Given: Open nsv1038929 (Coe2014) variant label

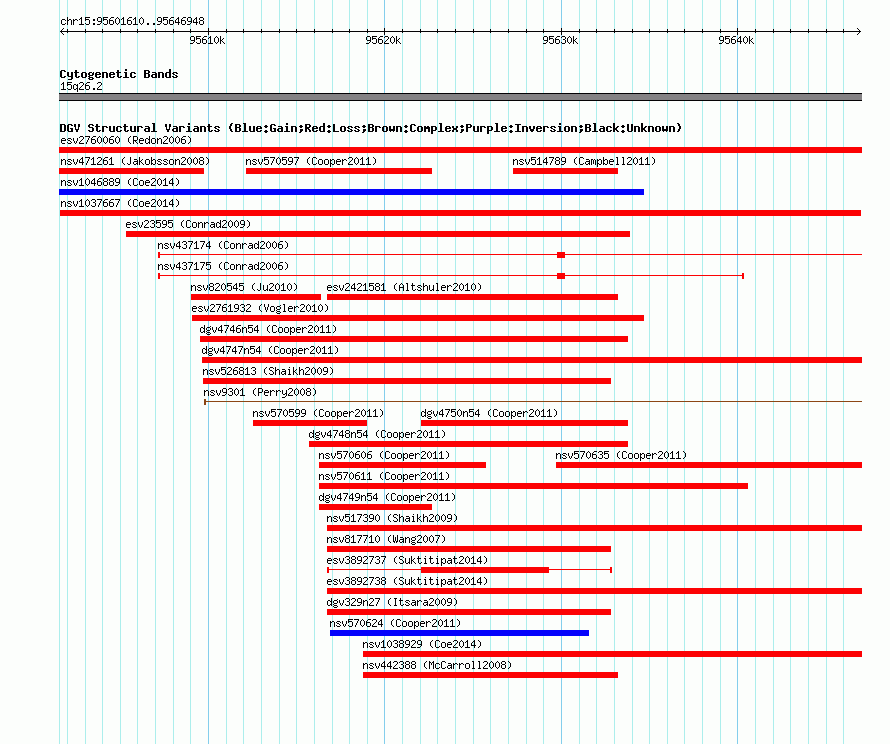Looking at the screenshot, I should 422,644.
